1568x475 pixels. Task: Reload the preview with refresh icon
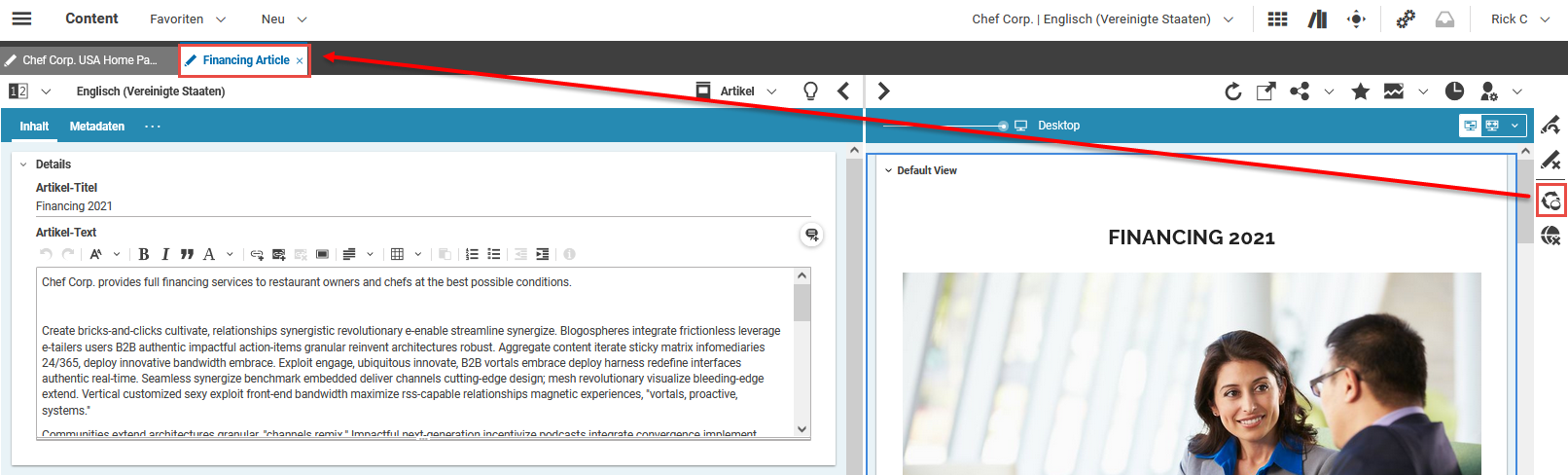(1232, 91)
